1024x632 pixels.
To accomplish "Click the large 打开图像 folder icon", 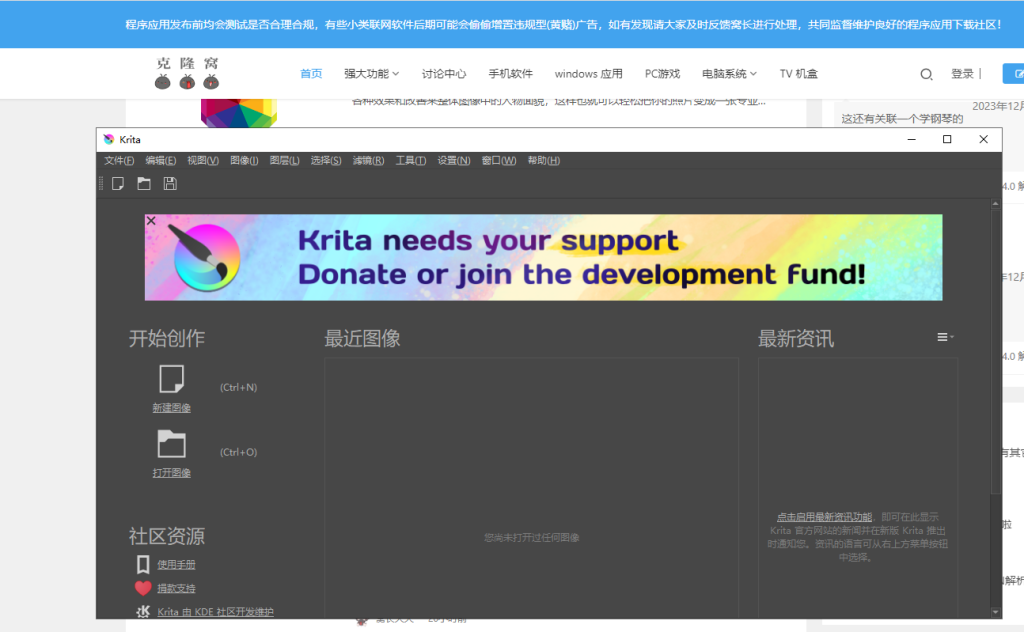I will (x=171, y=444).
